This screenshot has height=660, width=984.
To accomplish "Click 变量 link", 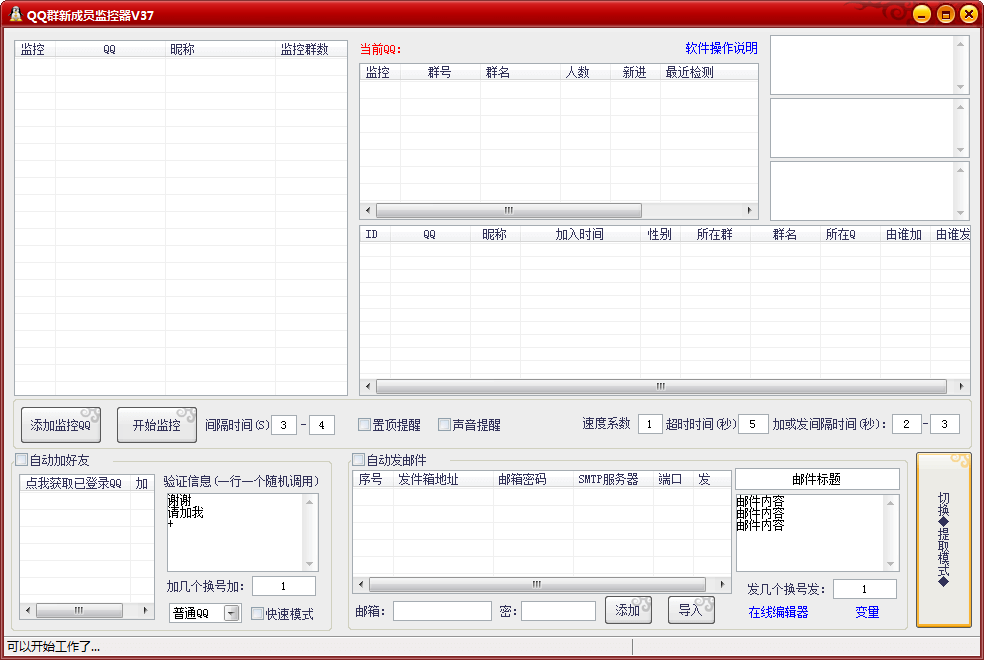I will (867, 612).
